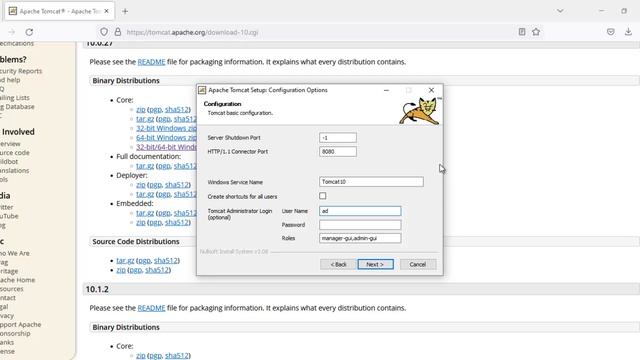Download Core zip link under 10.1.2
640x360 pixels.
click(x=141, y=356)
